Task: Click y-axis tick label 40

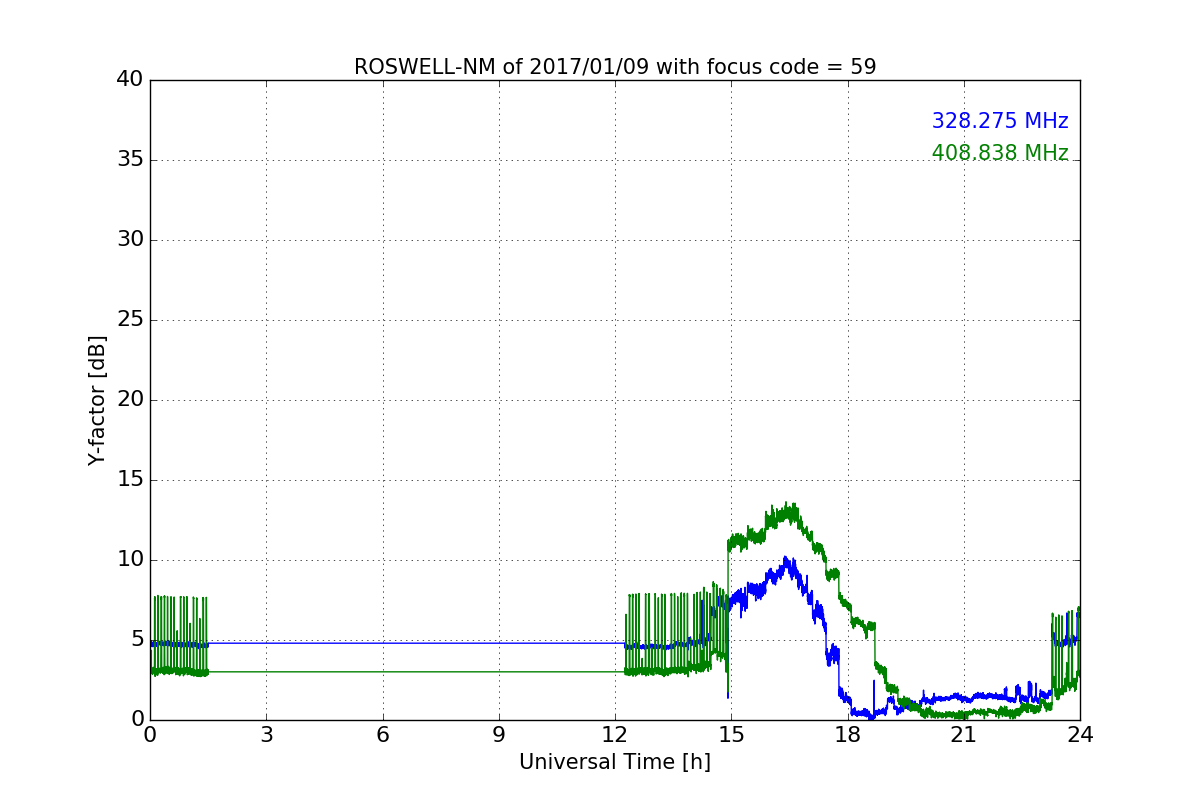Action: pyautogui.click(x=130, y=80)
